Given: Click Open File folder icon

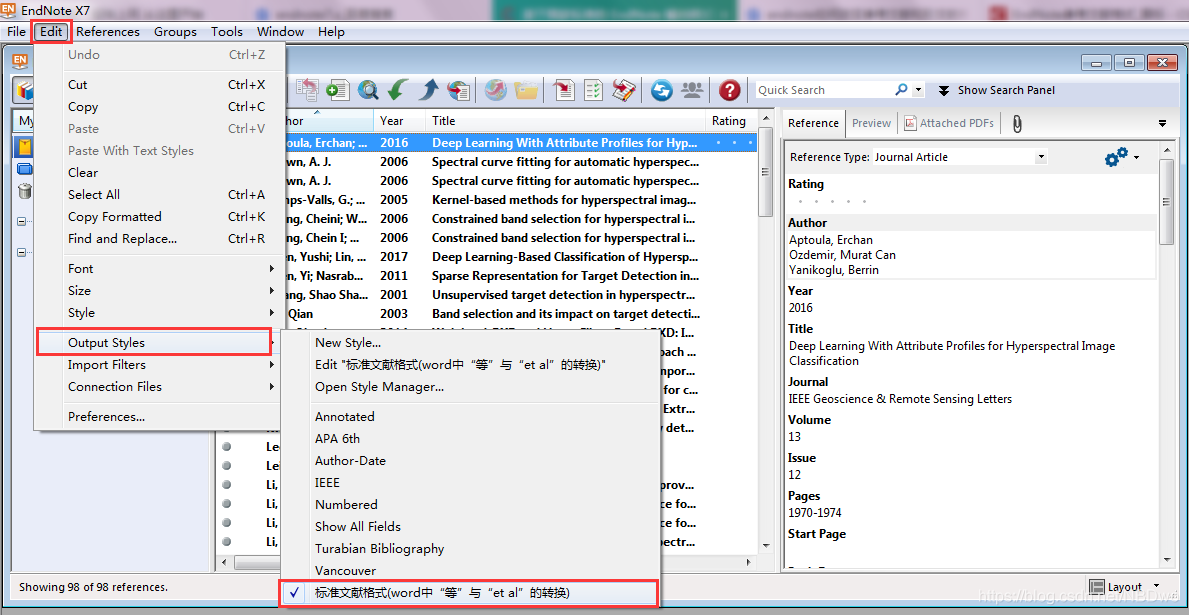Looking at the screenshot, I should (526, 90).
